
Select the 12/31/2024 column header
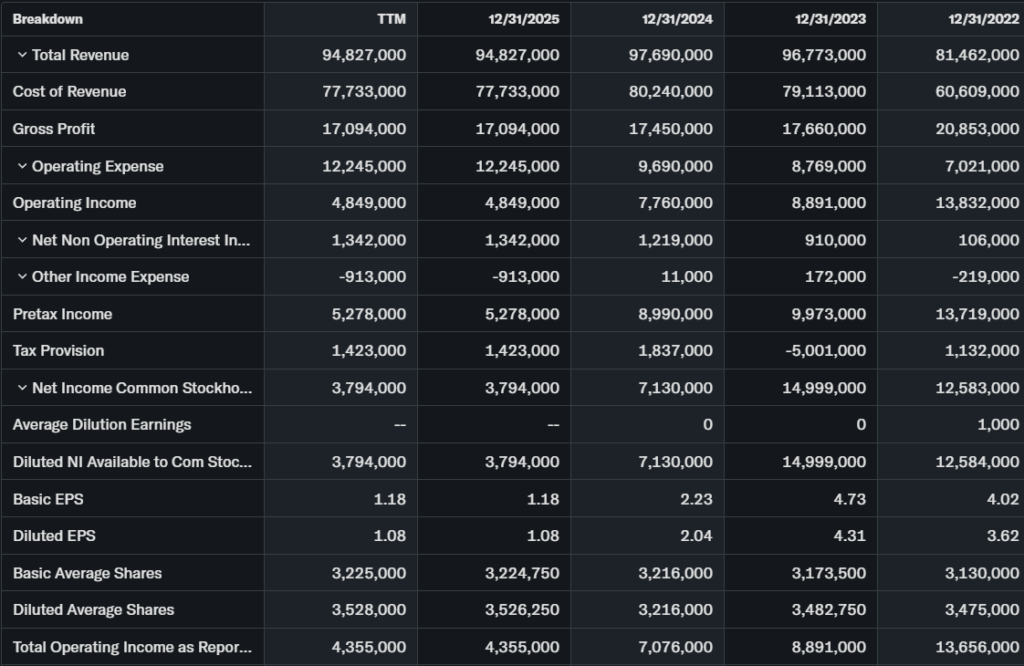678,19
